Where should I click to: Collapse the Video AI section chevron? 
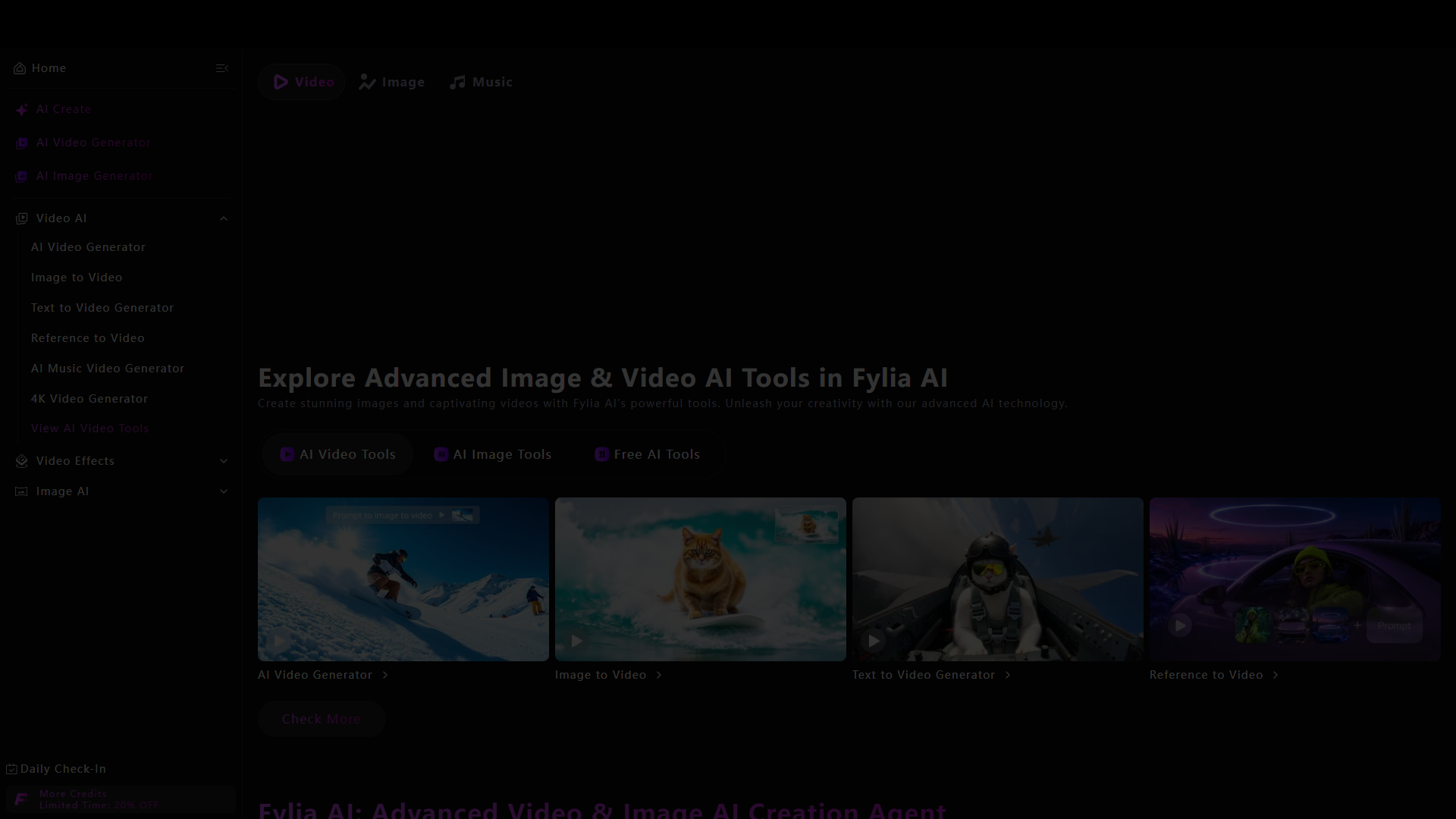(x=224, y=218)
